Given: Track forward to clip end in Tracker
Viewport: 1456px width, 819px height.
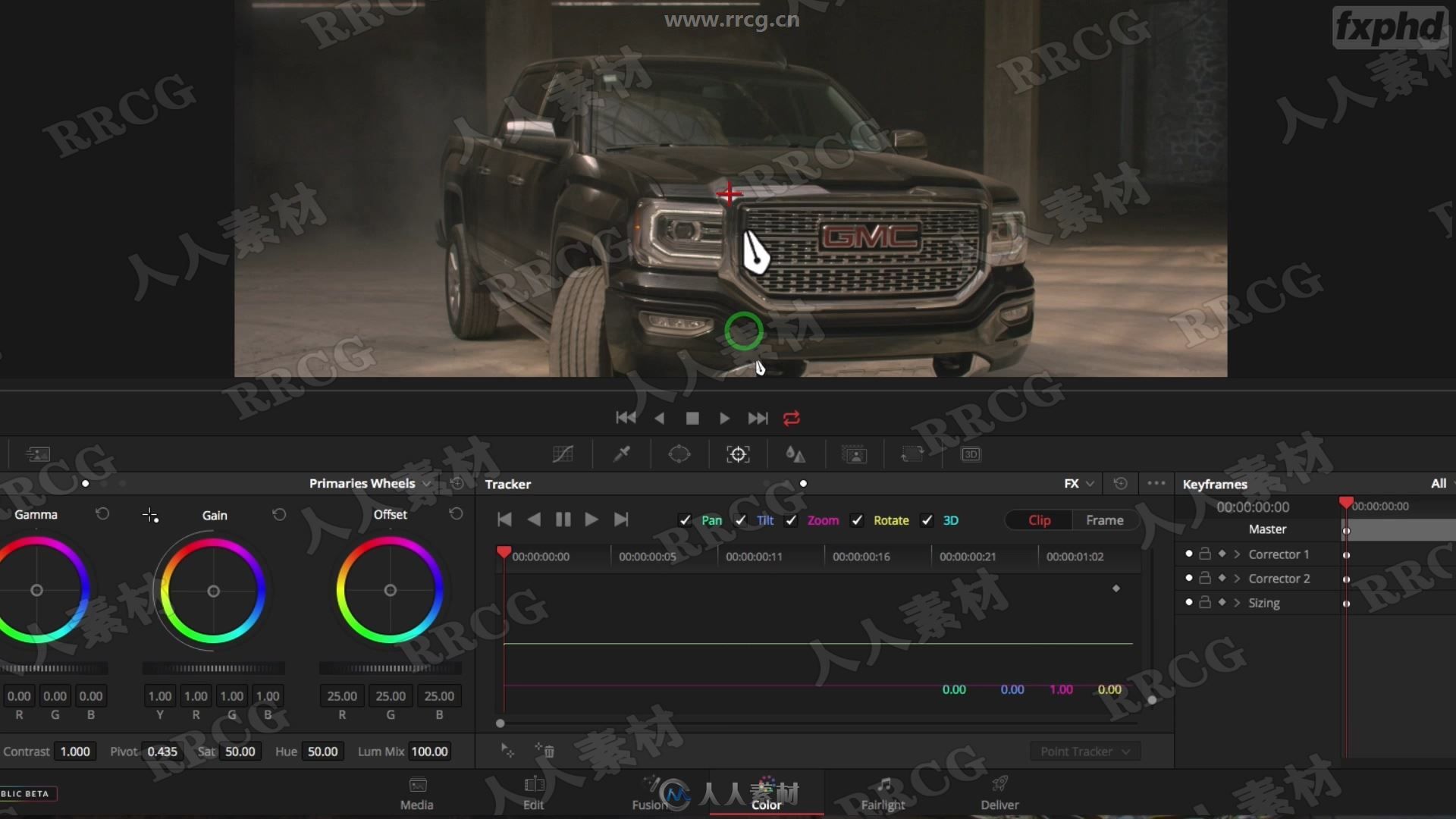Looking at the screenshot, I should click(621, 519).
